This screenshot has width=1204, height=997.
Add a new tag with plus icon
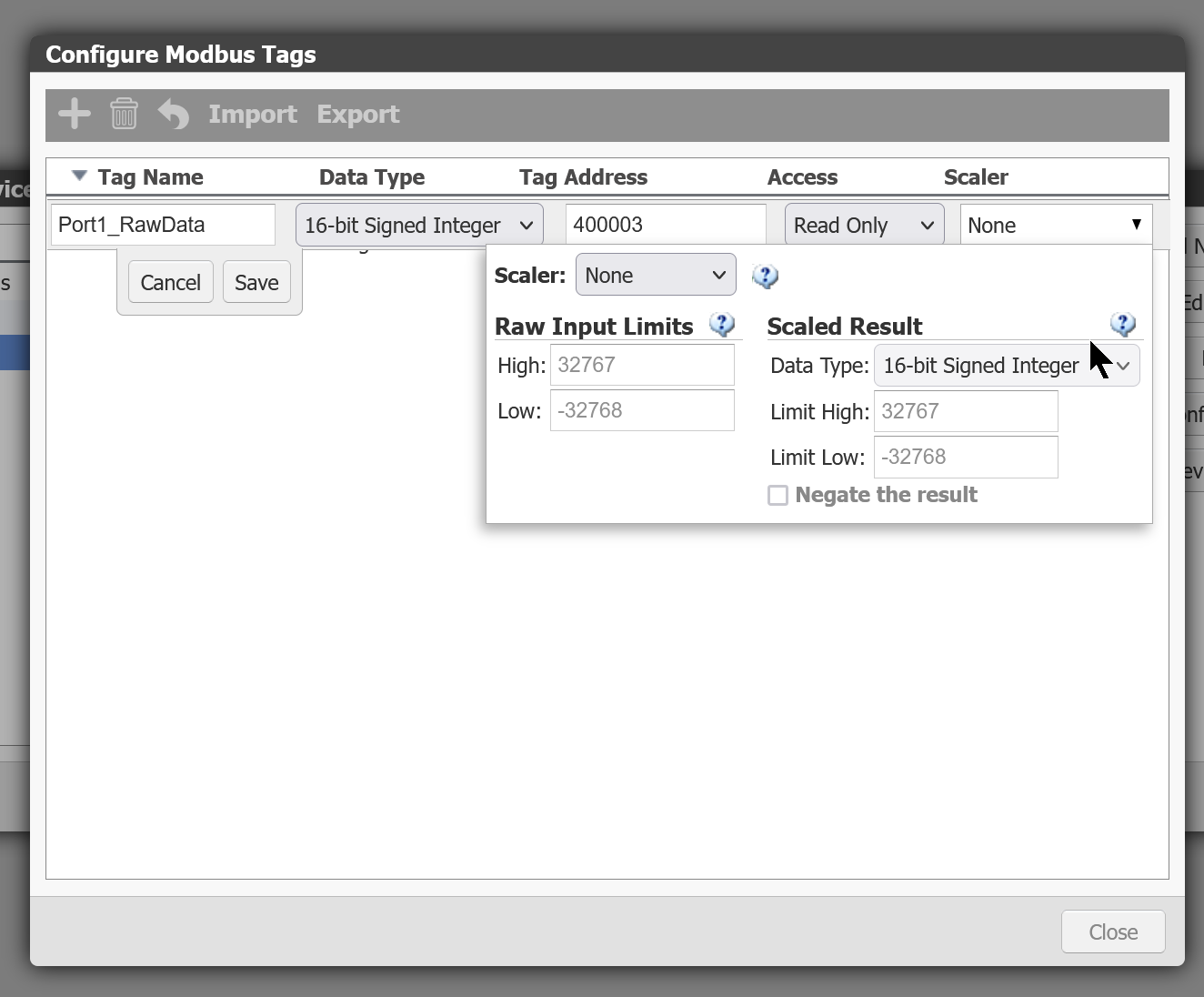coord(75,114)
